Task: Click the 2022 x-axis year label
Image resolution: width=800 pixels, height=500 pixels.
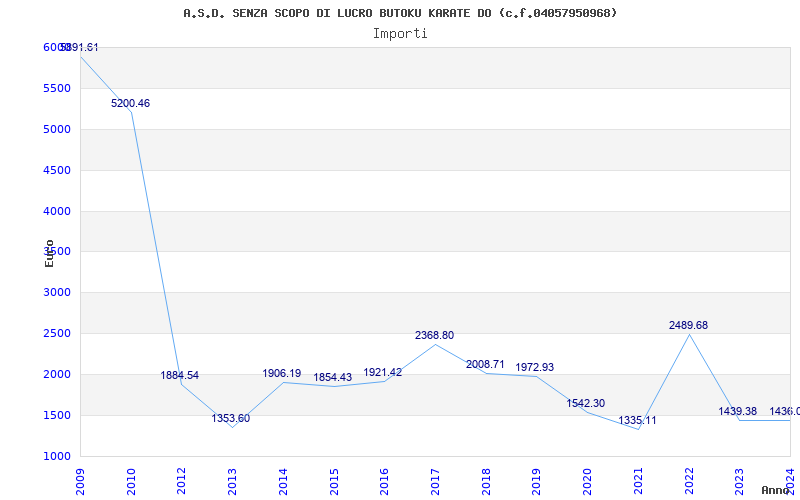Action: pos(689,482)
